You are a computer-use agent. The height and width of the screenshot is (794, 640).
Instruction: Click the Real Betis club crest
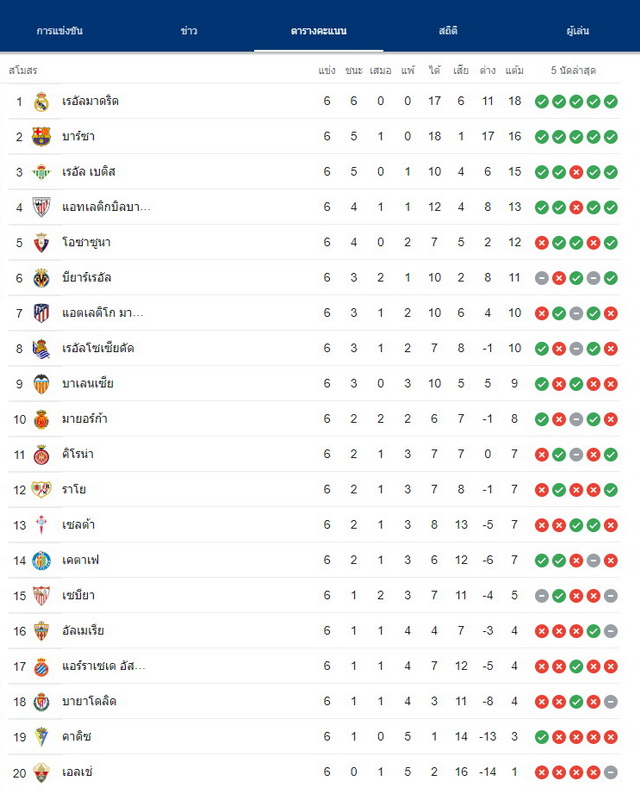(x=41, y=172)
